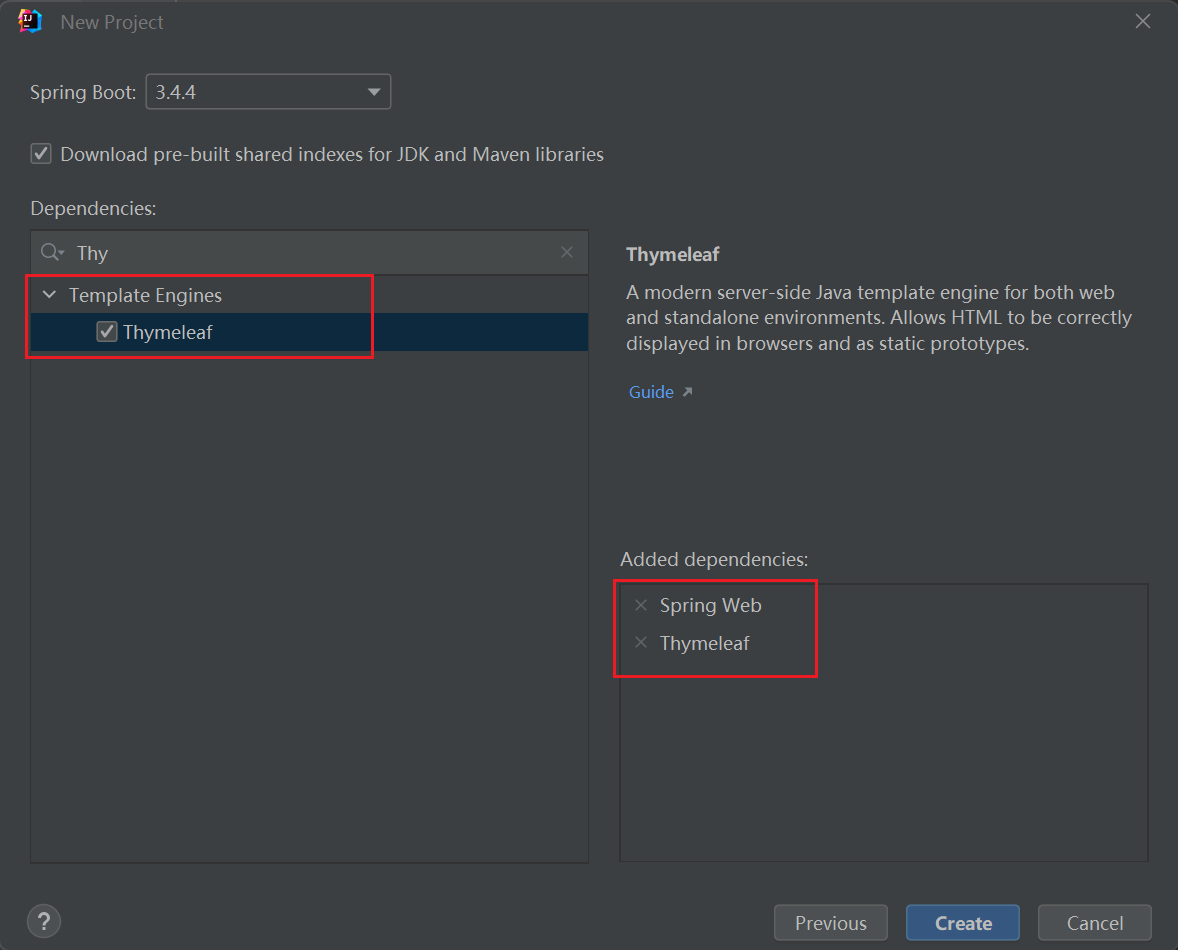Click the dependency search magnifier icon
Image resolution: width=1178 pixels, height=950 pixels.
point(52,252)
